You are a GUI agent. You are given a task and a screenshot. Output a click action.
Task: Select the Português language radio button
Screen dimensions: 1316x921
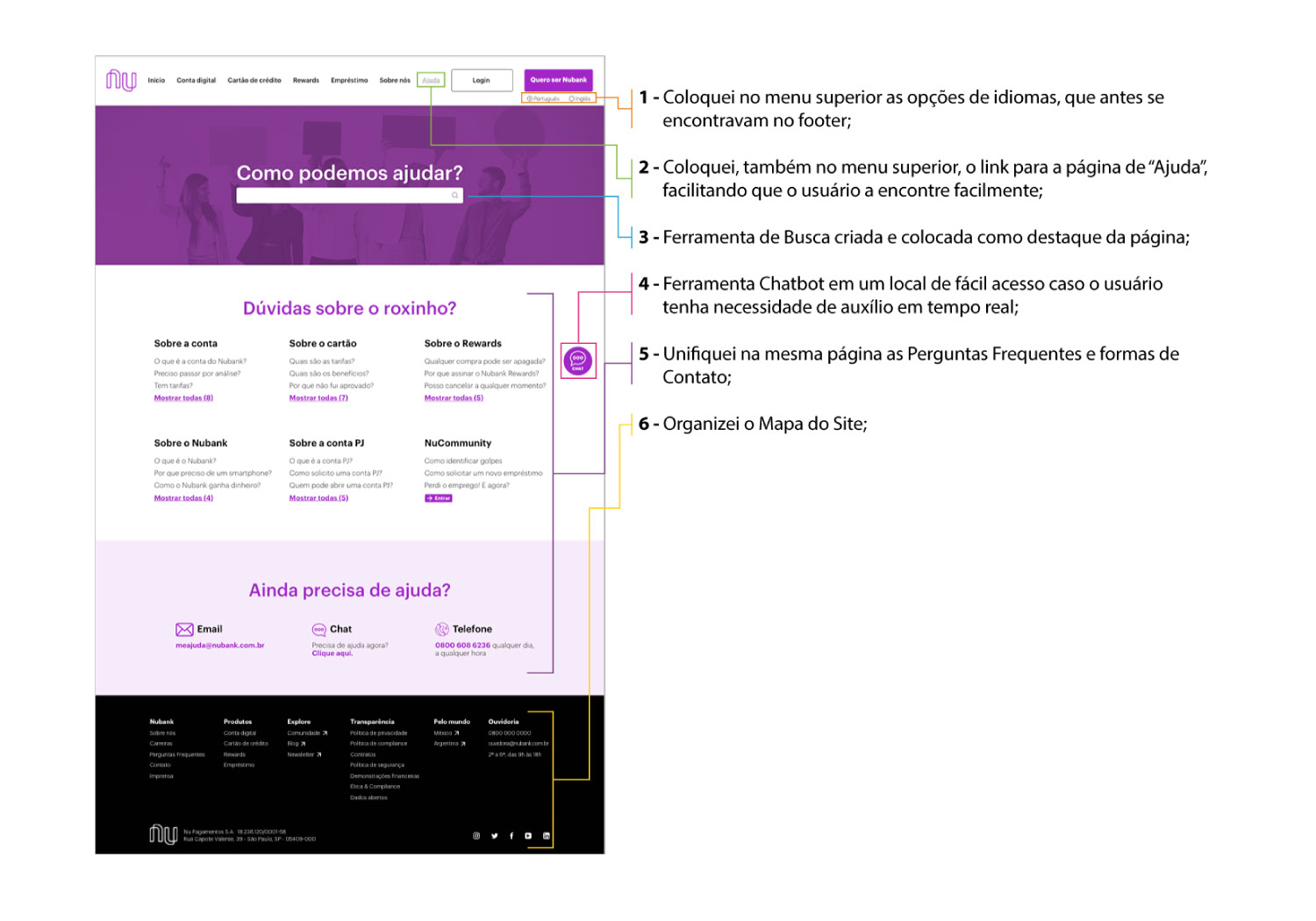[530, 99]
